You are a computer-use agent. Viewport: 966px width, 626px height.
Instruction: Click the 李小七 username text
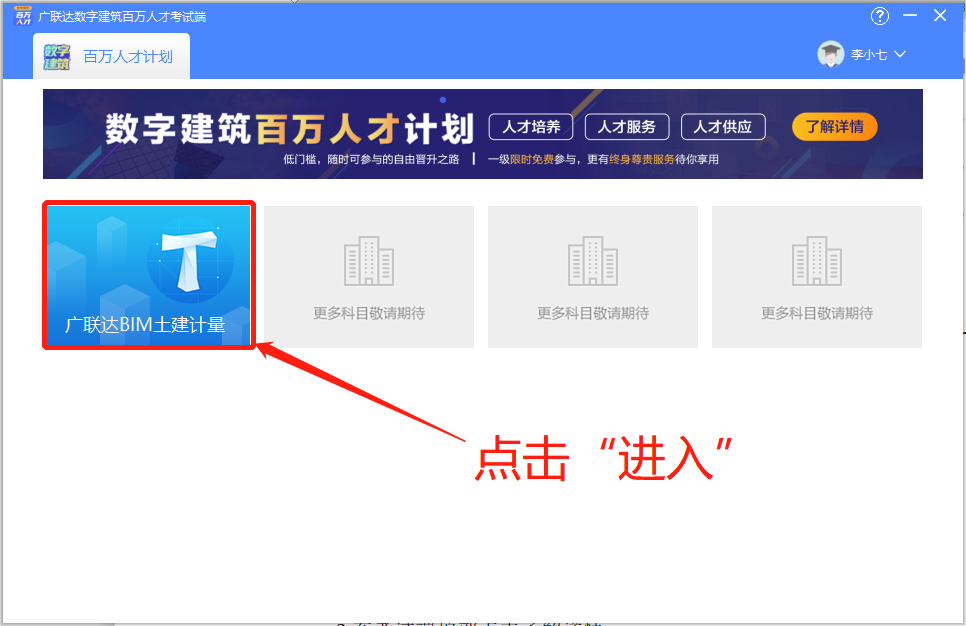tap(869, 55)
